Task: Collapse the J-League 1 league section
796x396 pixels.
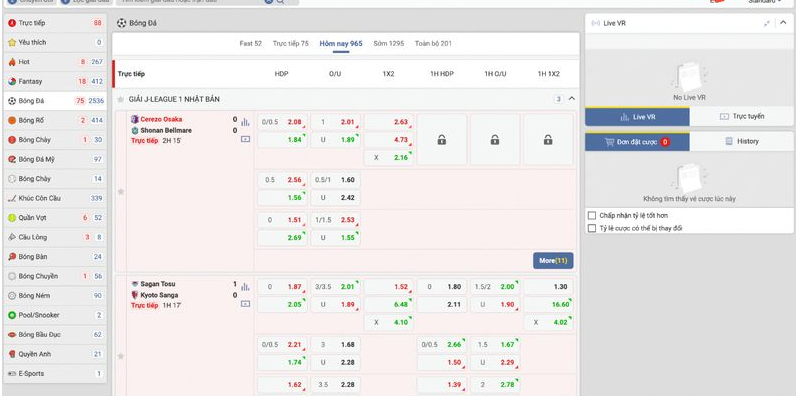Action: pyautogui.click(x=572, y=99)
